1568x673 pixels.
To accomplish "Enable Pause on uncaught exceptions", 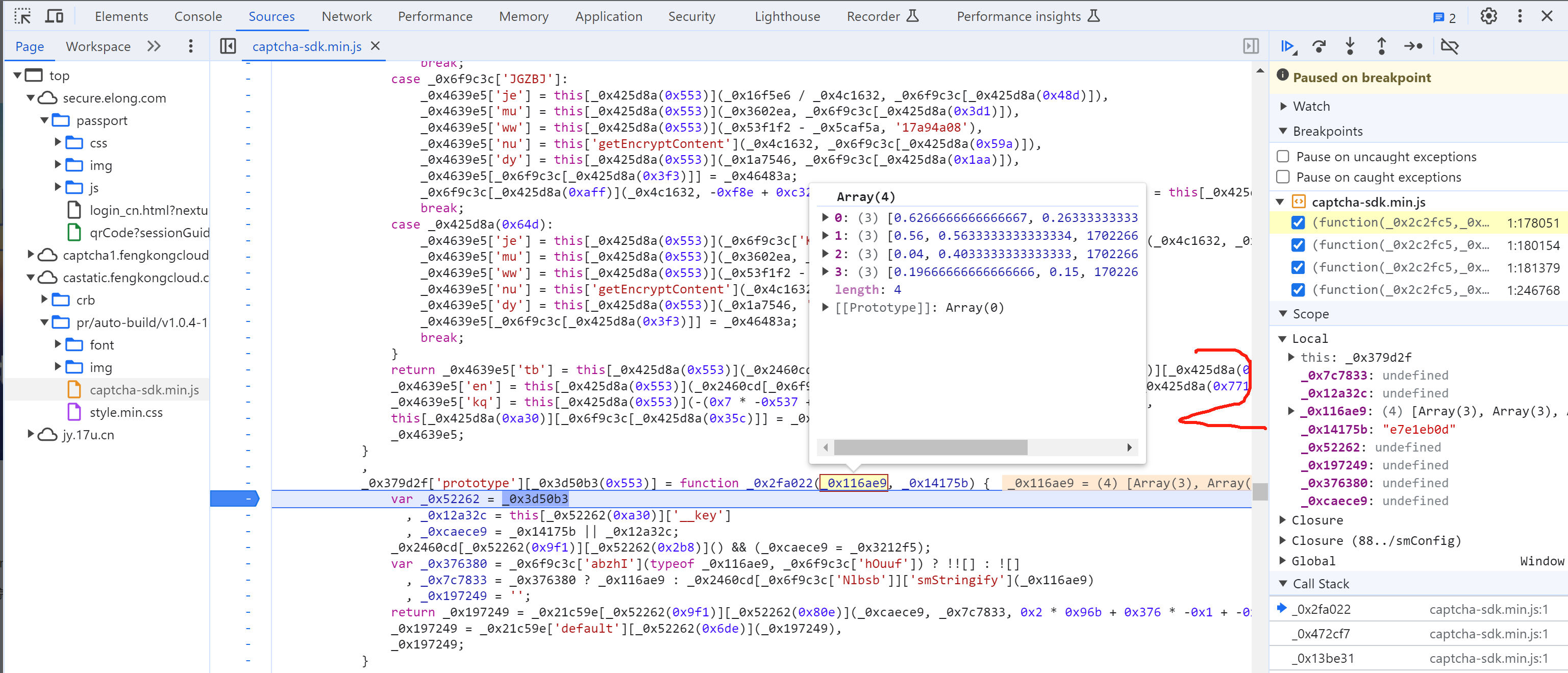I will [x=1283, y=156].
